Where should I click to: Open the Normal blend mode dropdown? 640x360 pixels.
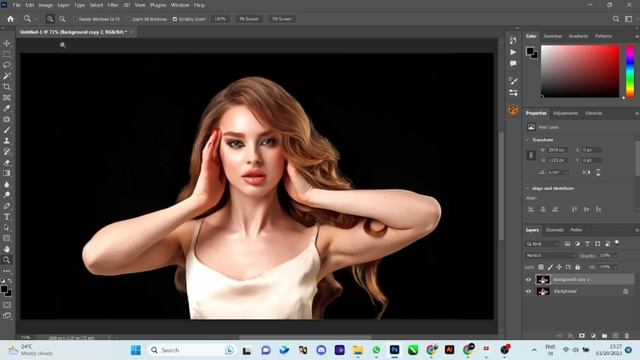click(550, 256)
